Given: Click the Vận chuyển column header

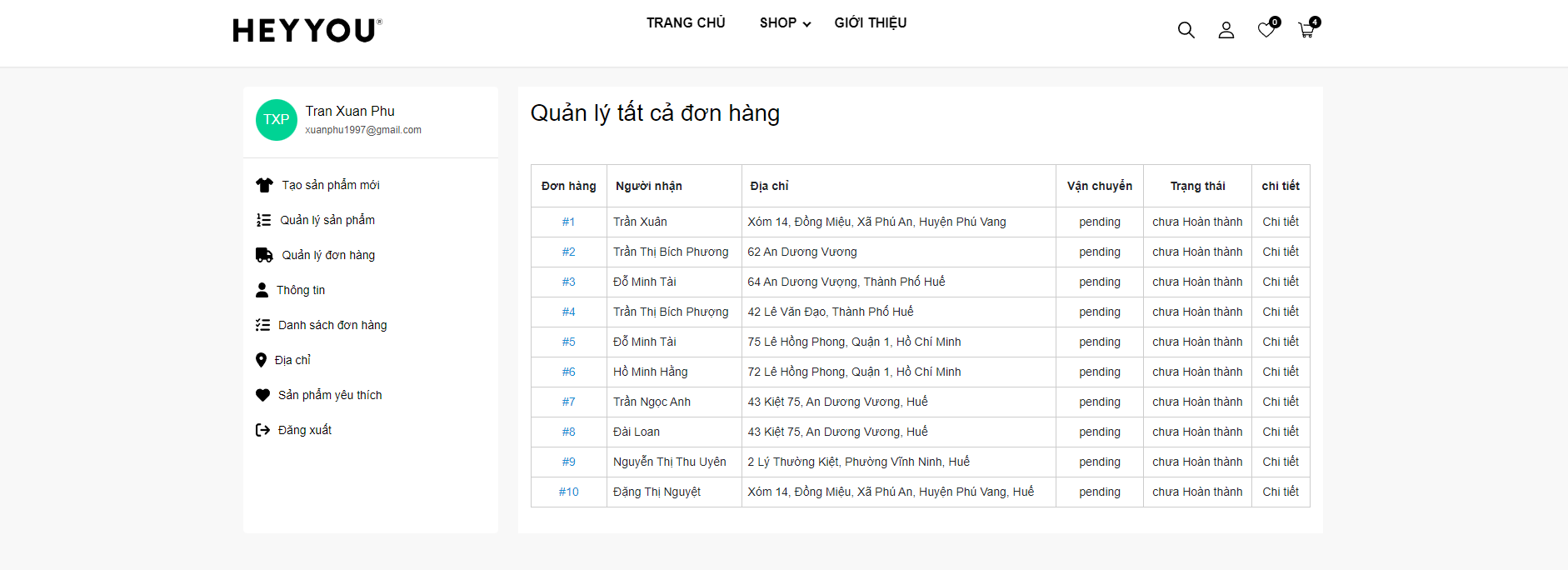Looking at the screenshot, I should [1100, 186].
